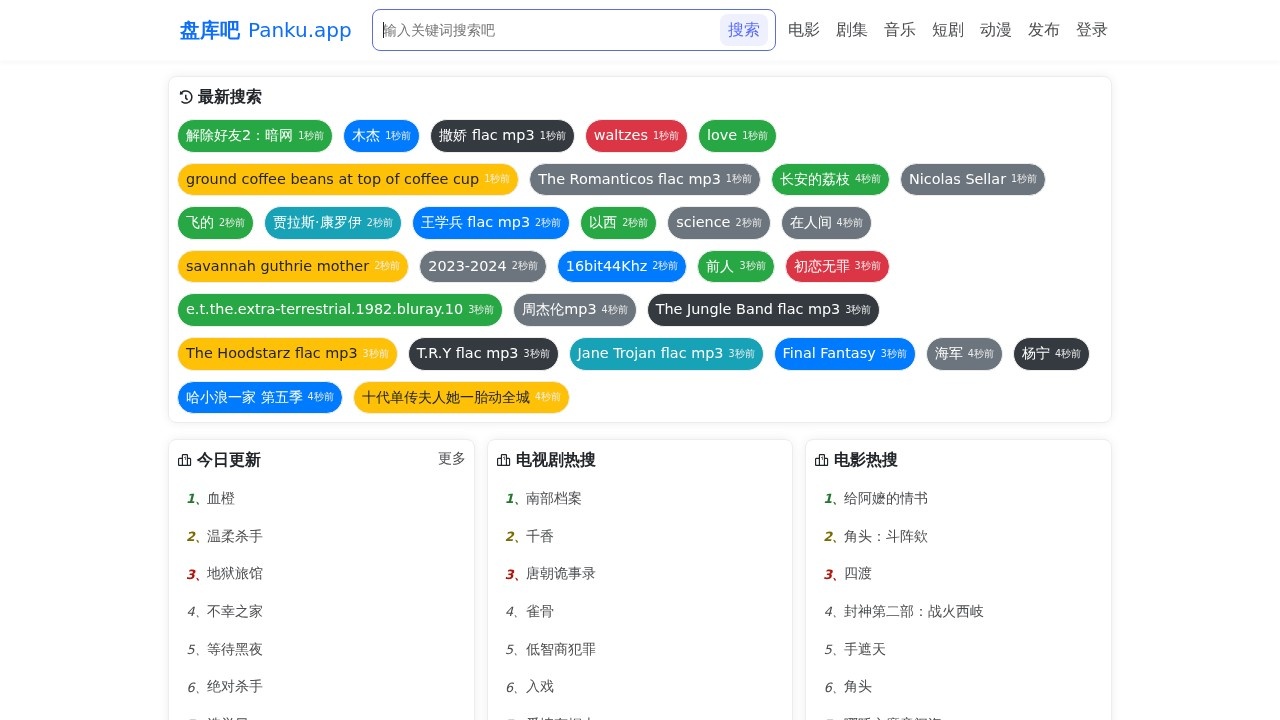The width and height of the screenshot is (1280, 720).
Task: Select the 十代单传夫人她一胎动全城 tag
Action: click(461, 398)
